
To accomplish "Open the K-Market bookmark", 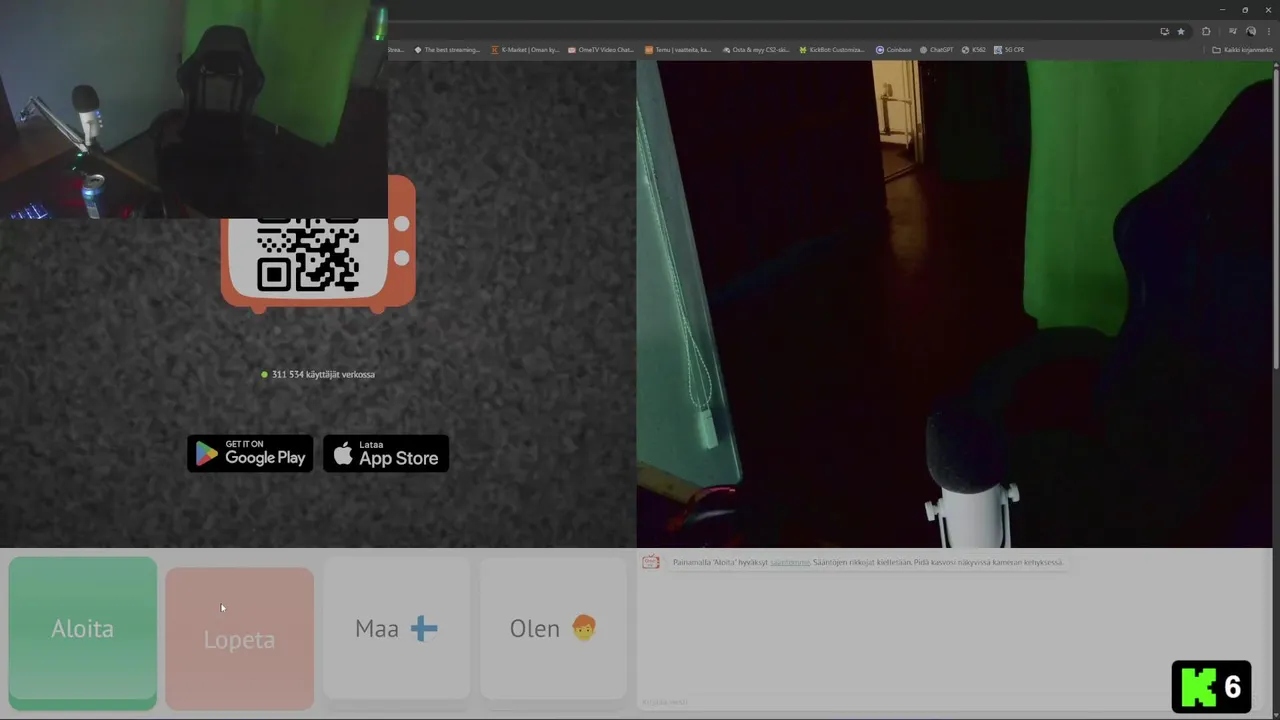I will [525, 50].
